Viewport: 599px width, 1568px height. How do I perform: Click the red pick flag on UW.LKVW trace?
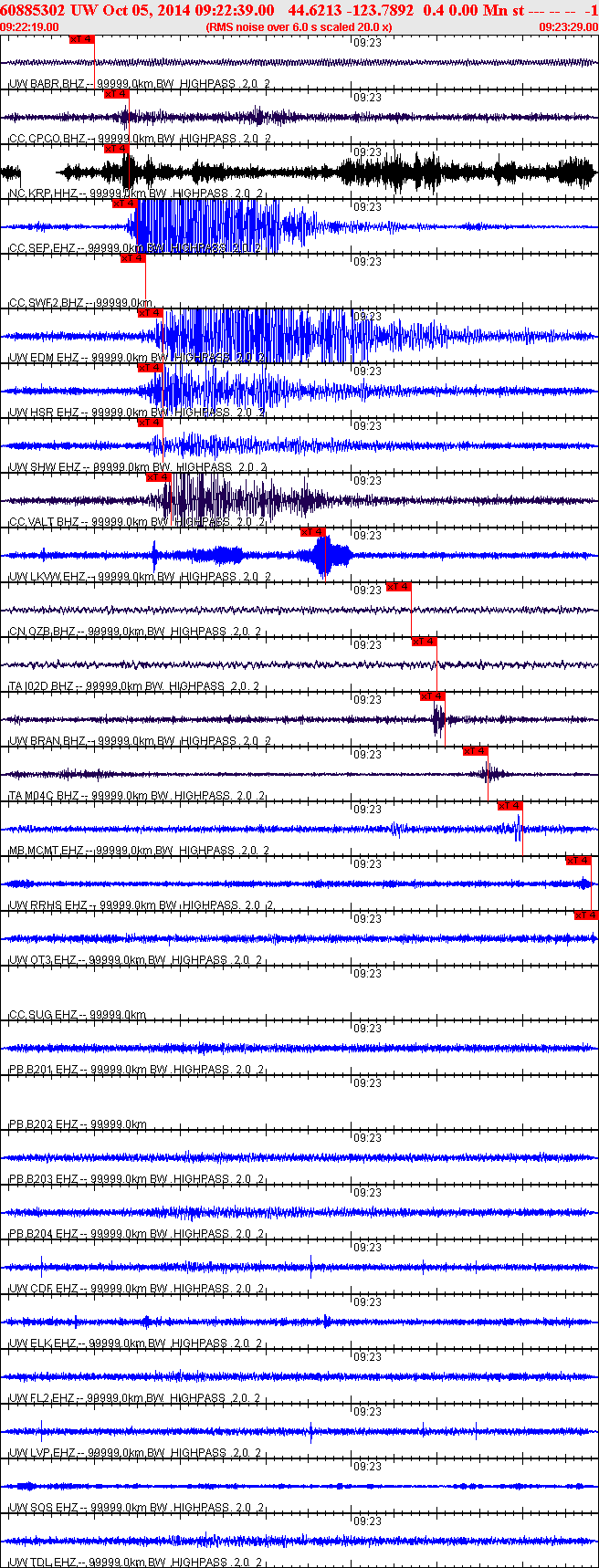tap(313, 532)
